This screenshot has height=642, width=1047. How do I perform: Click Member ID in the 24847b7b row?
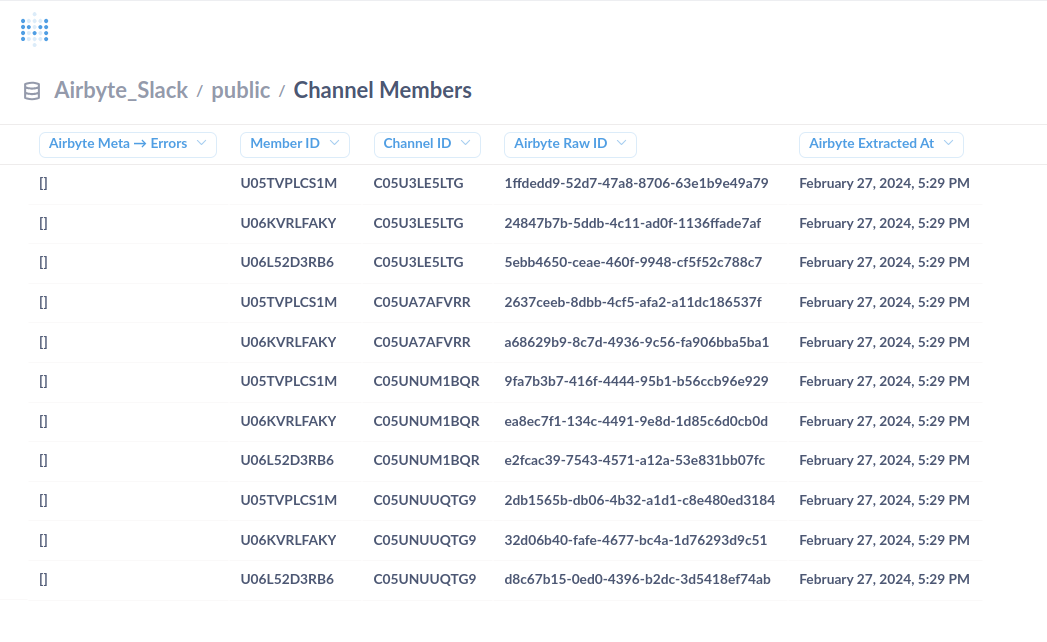[288, 223]
